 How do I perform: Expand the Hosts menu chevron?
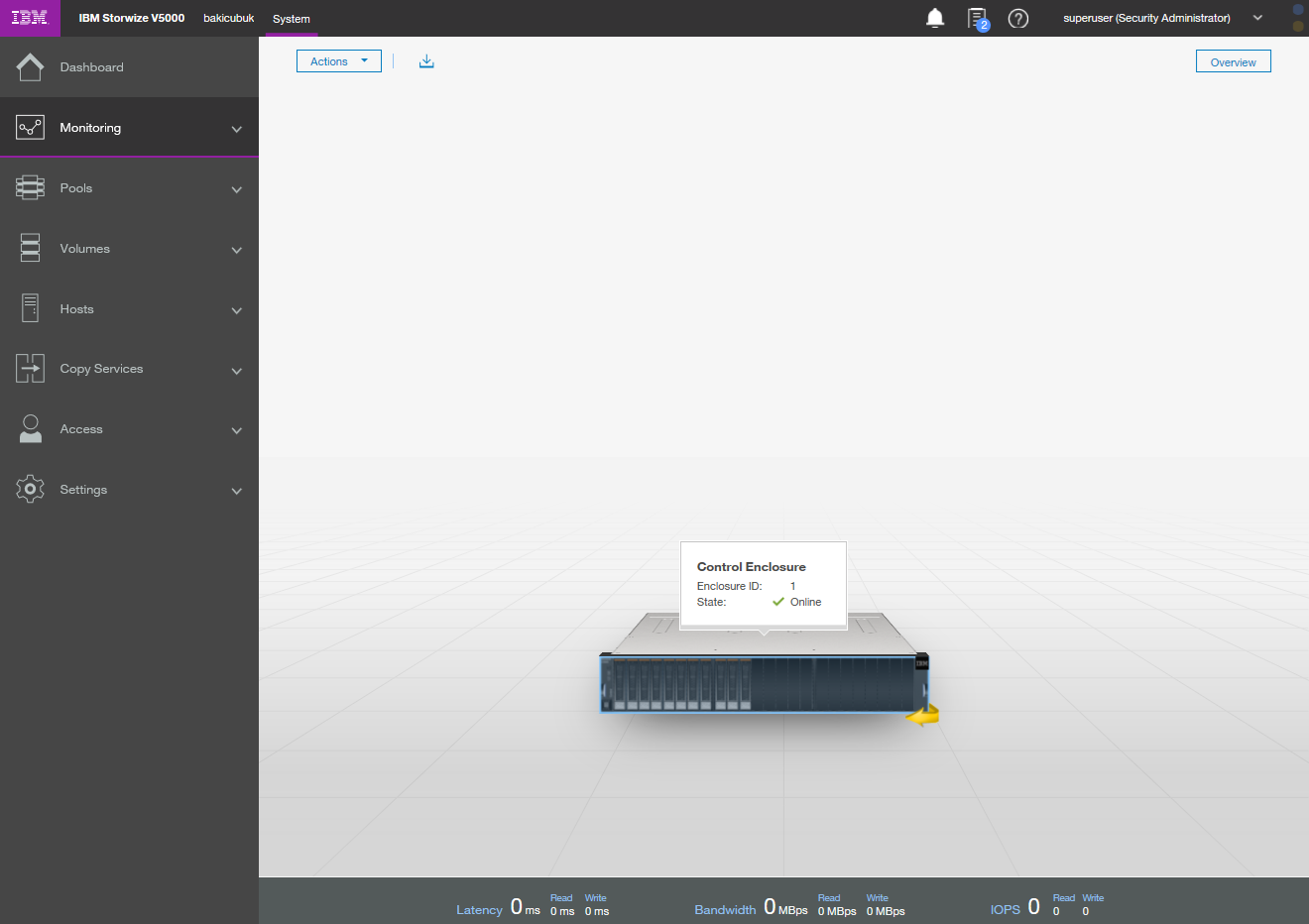(237, 310)
